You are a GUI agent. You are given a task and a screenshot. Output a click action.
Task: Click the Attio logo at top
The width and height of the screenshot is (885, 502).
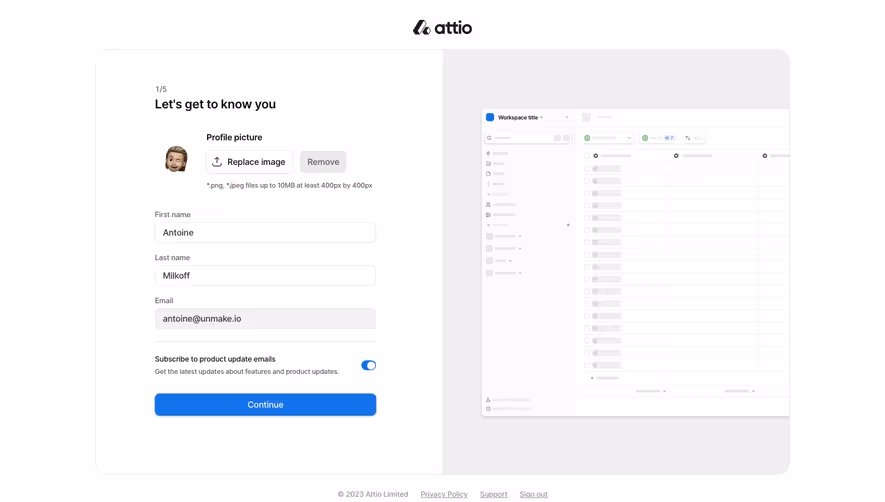[442, 27]
